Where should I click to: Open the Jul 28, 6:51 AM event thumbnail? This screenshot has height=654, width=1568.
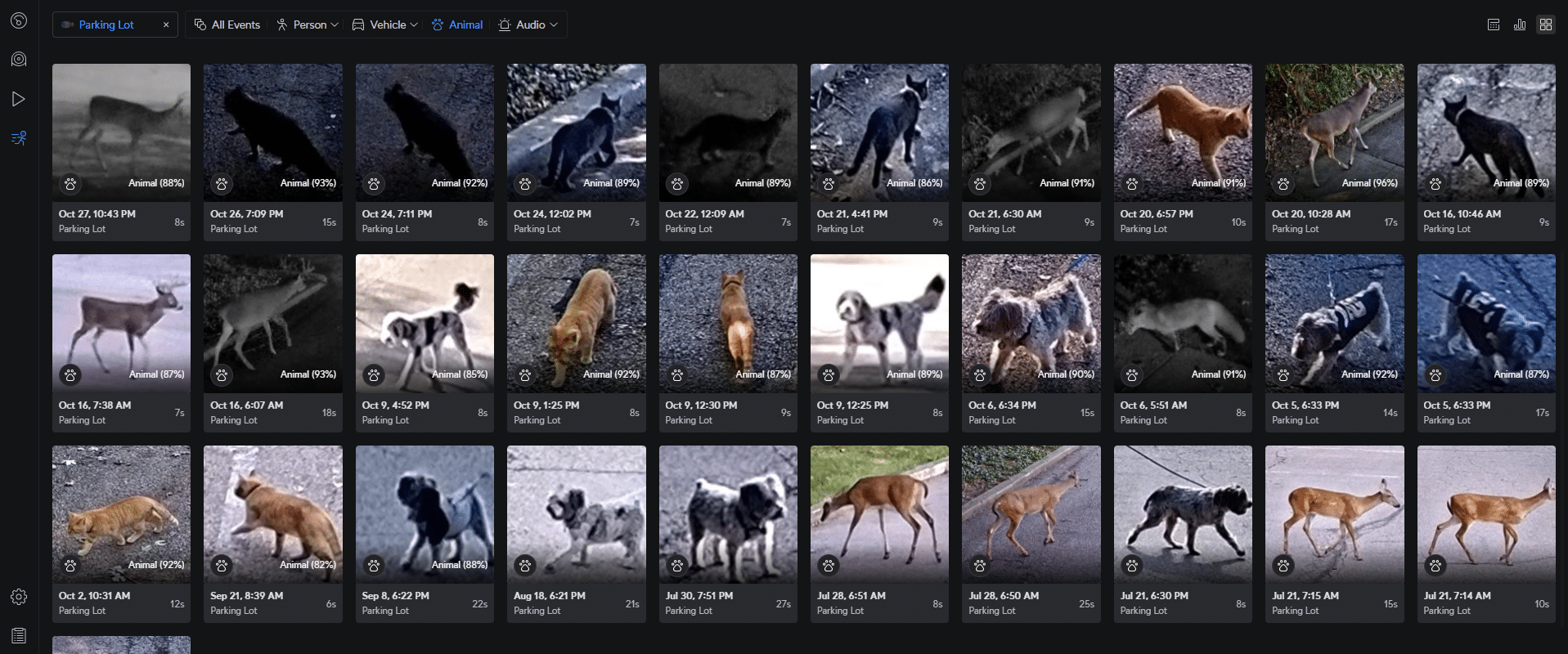coord(879,514)
